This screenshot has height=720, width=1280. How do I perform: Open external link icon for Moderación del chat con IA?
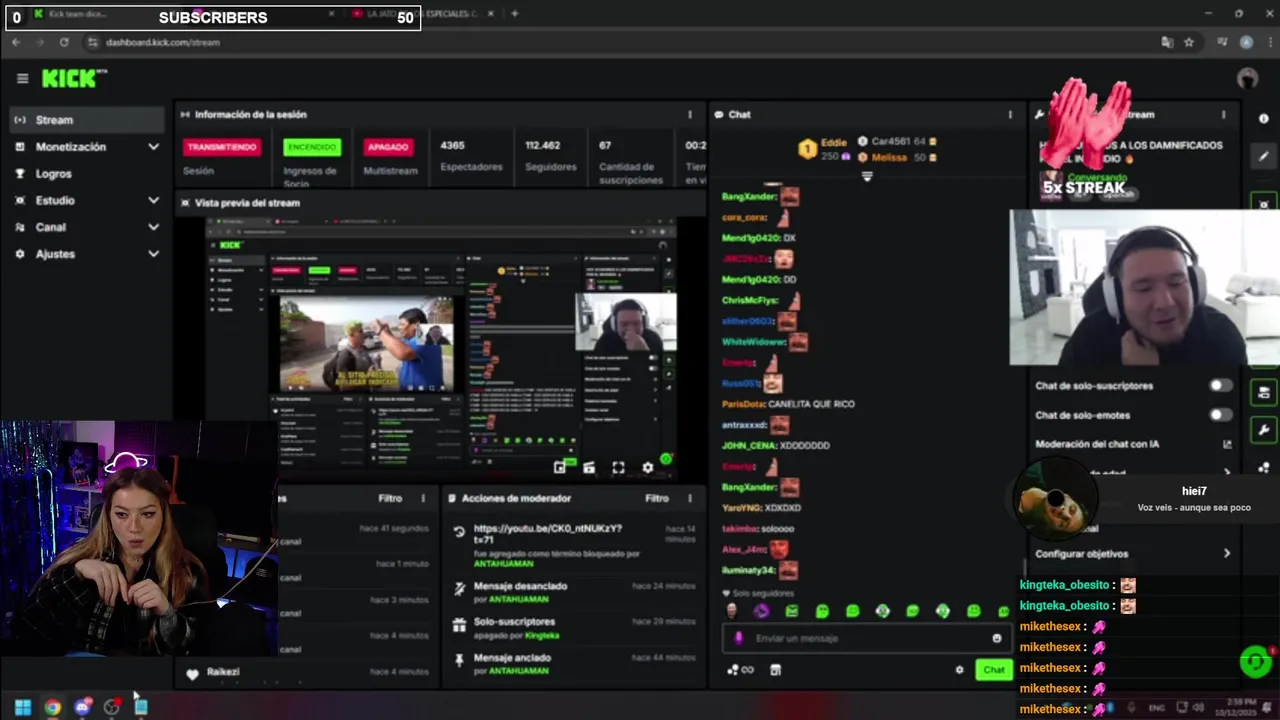[x=1227, y=444]
